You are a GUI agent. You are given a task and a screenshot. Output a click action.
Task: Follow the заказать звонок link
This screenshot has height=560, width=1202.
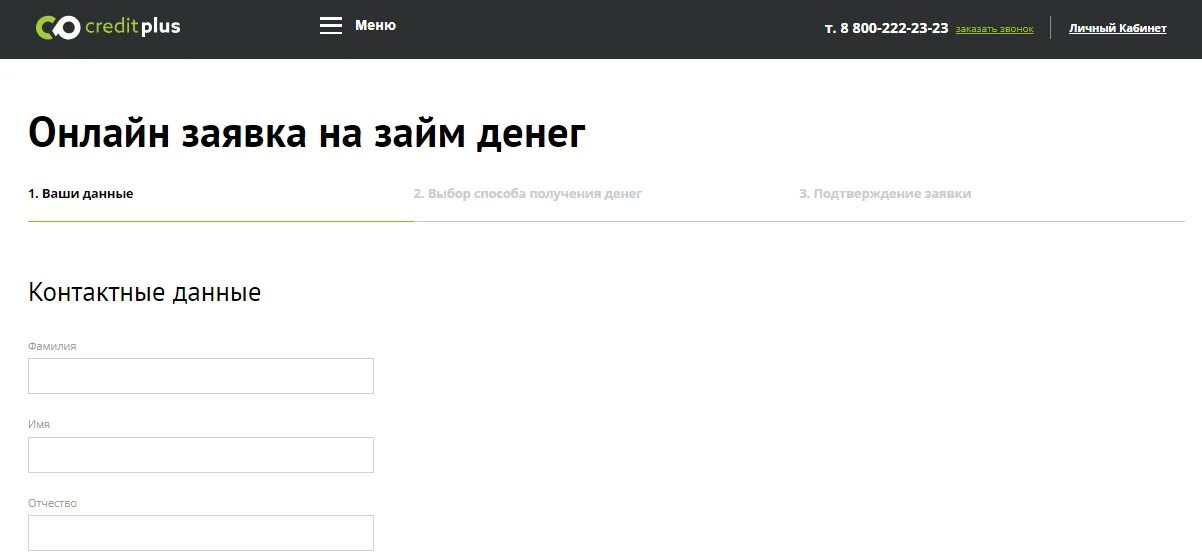(994, 29)
